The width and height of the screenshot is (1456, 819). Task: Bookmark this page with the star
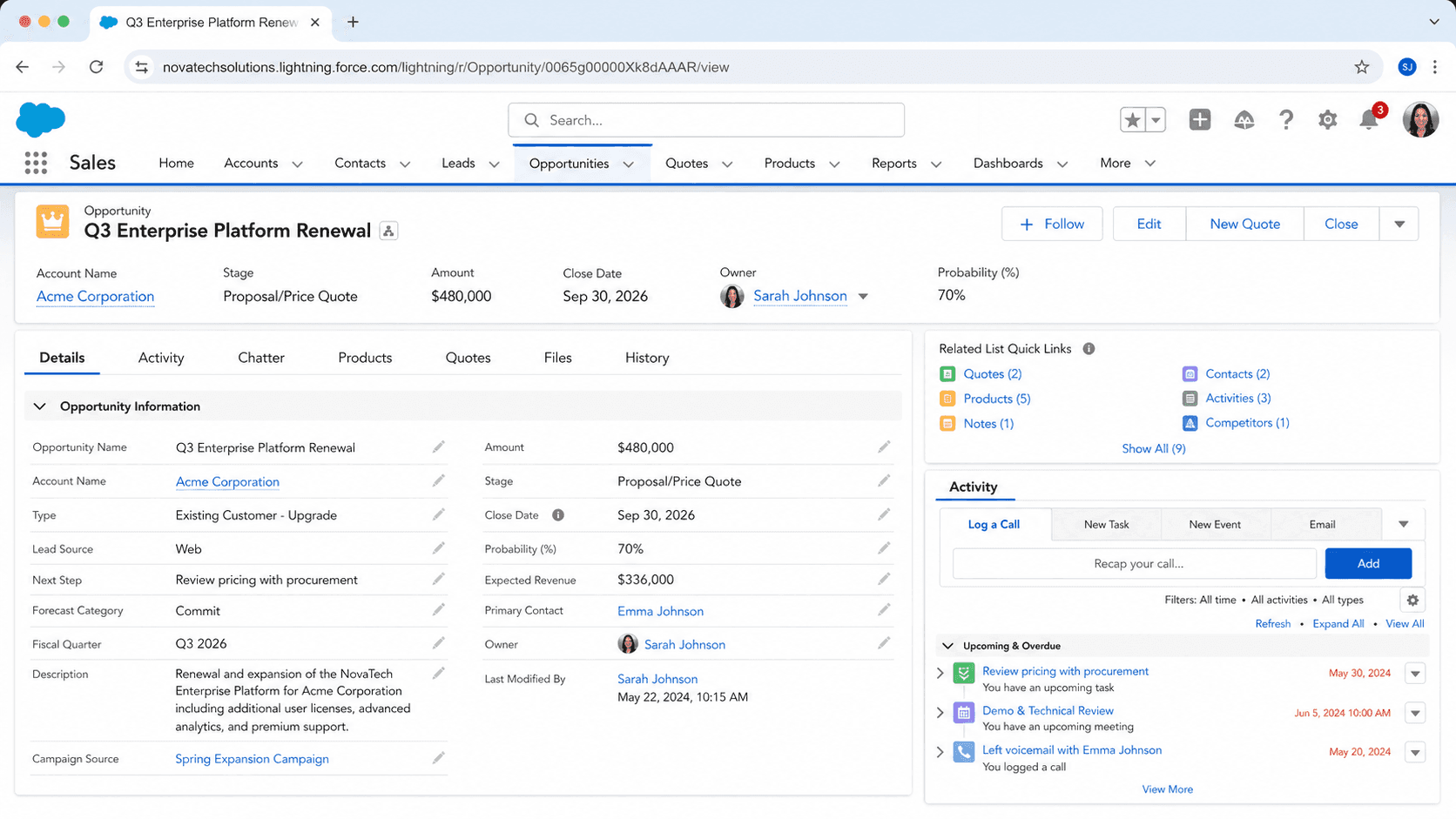[x=1362, y=67]
